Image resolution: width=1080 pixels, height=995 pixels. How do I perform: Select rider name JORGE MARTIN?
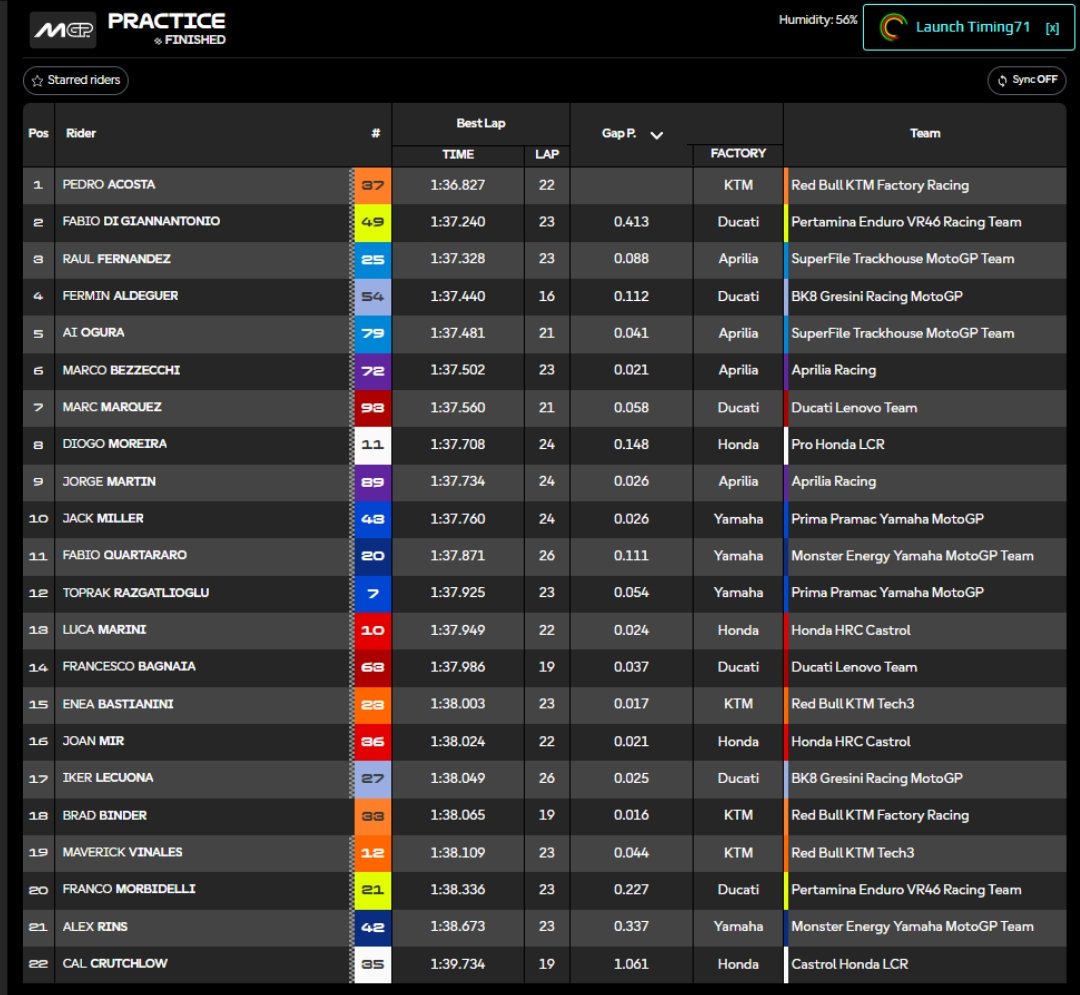tap(109, 481)
